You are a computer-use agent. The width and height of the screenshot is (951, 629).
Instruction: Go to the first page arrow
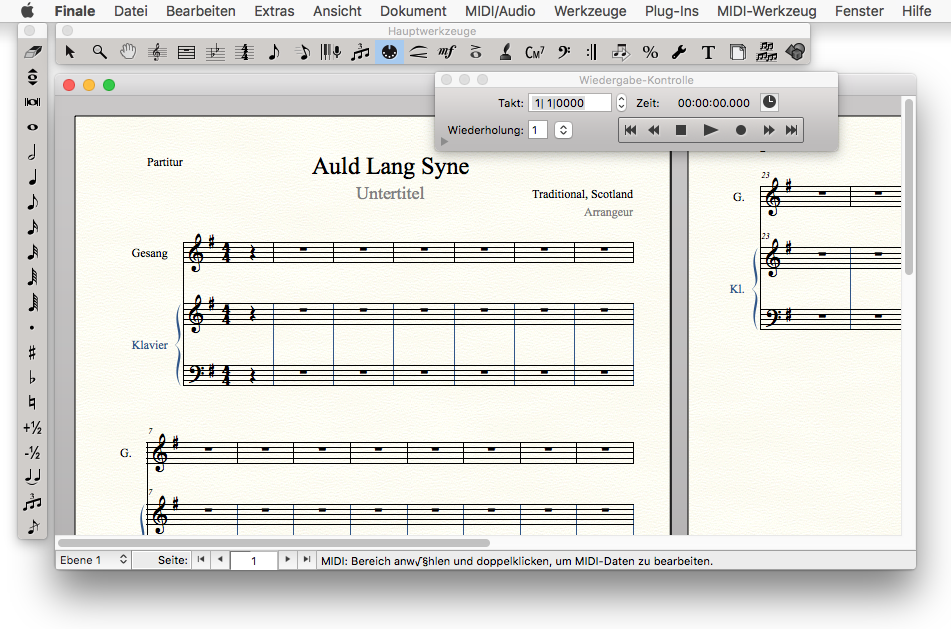click(x=201, y=560)
